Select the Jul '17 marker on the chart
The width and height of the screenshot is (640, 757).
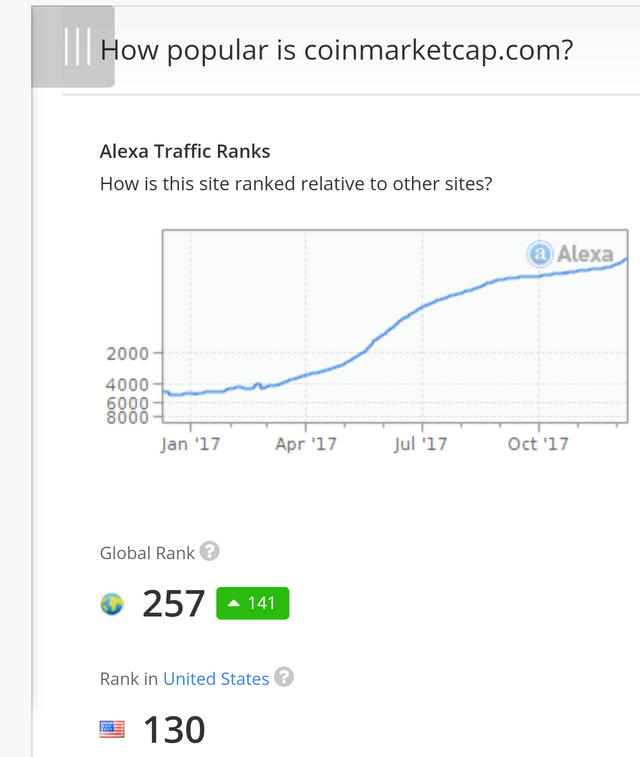click(421, 444)
